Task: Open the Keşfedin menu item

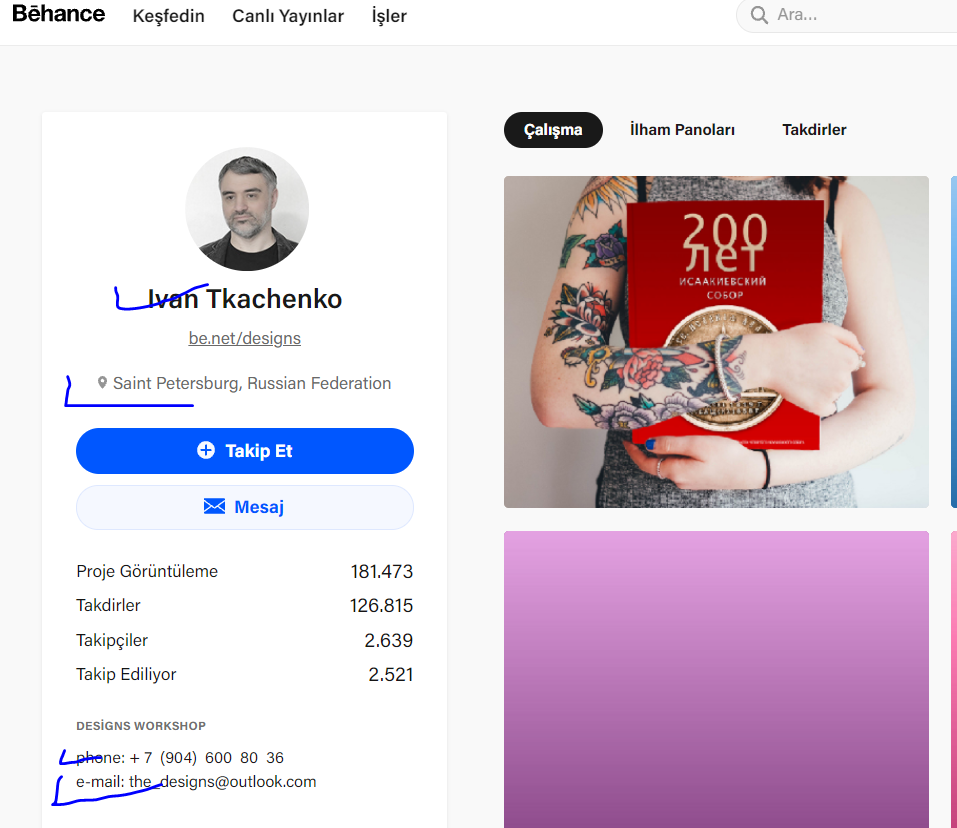Action: (168, 16)
